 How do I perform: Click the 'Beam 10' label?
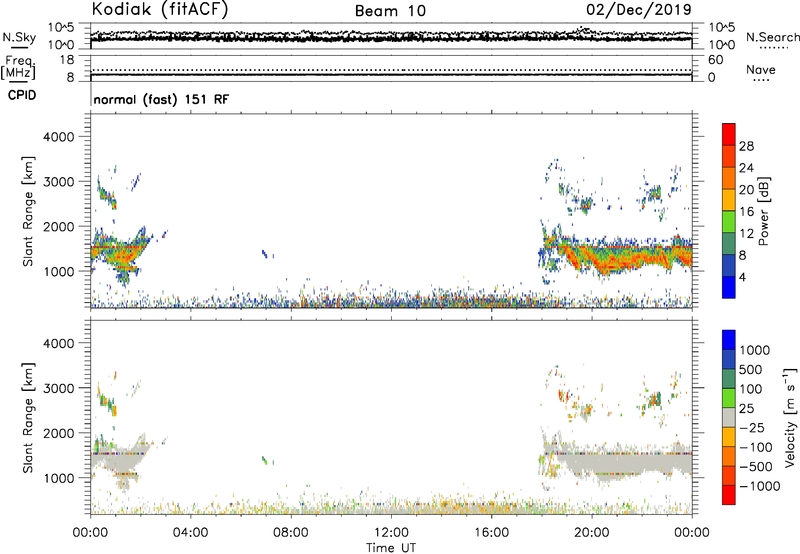pyautogui.click(x=390, y=11)
